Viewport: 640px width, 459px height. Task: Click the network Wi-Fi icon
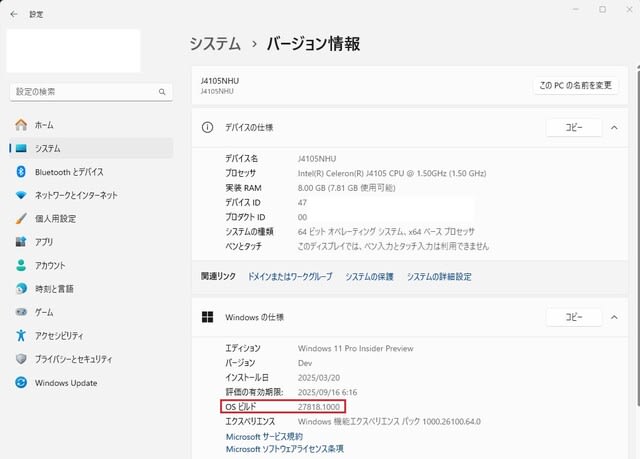point(21,195)
